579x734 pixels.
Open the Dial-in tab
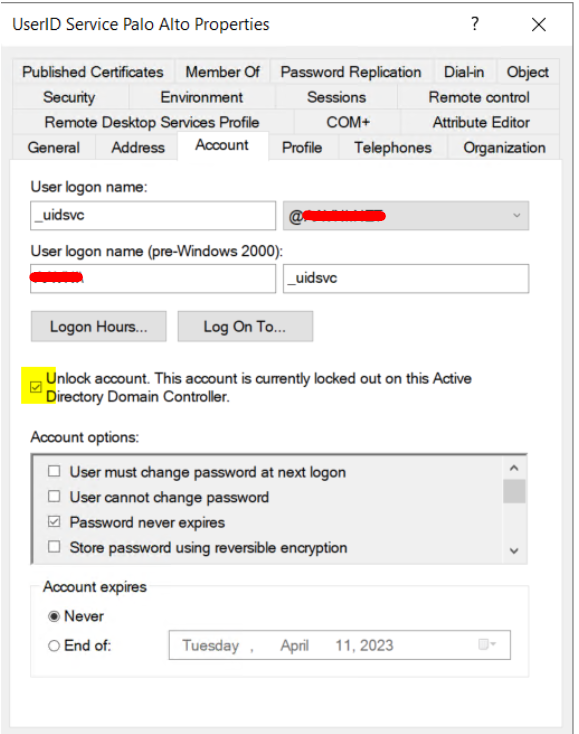[464, 72]
